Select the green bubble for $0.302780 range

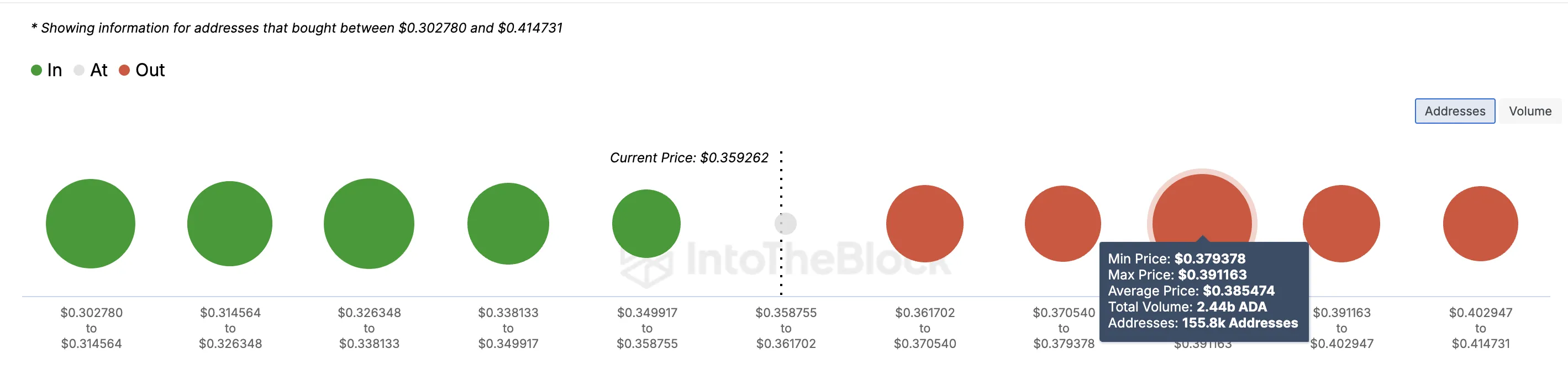[90, 224]
